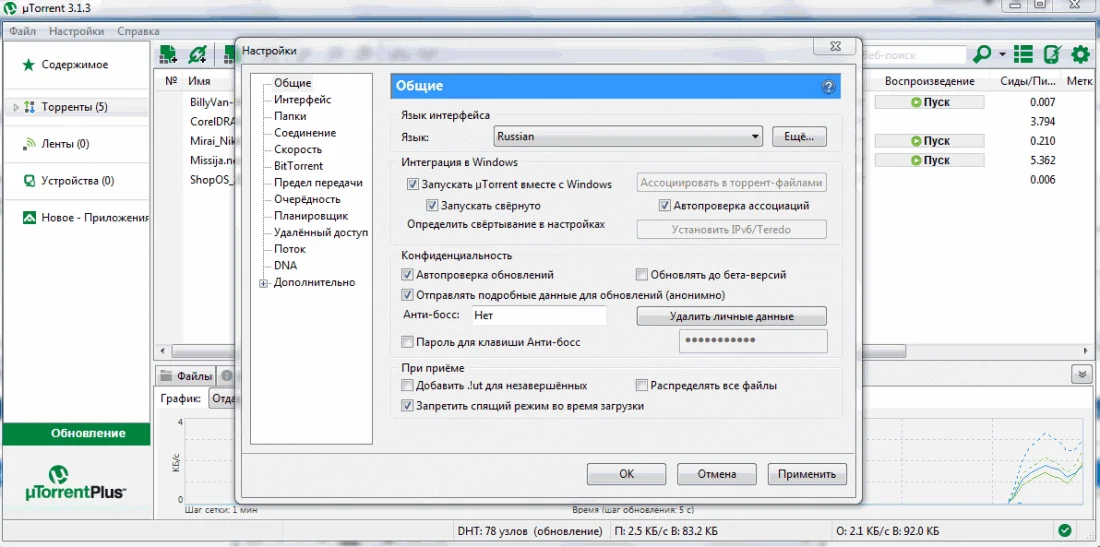Click the Анти-босс password field

(x=753, y=342)
